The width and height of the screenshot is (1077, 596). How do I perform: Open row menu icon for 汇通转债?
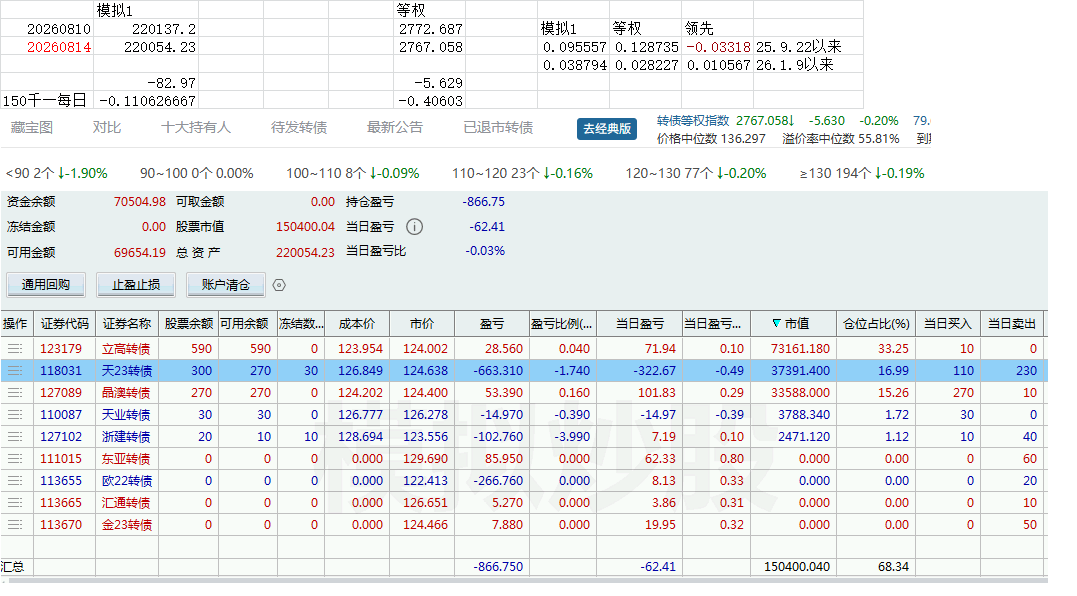point(14,503)
